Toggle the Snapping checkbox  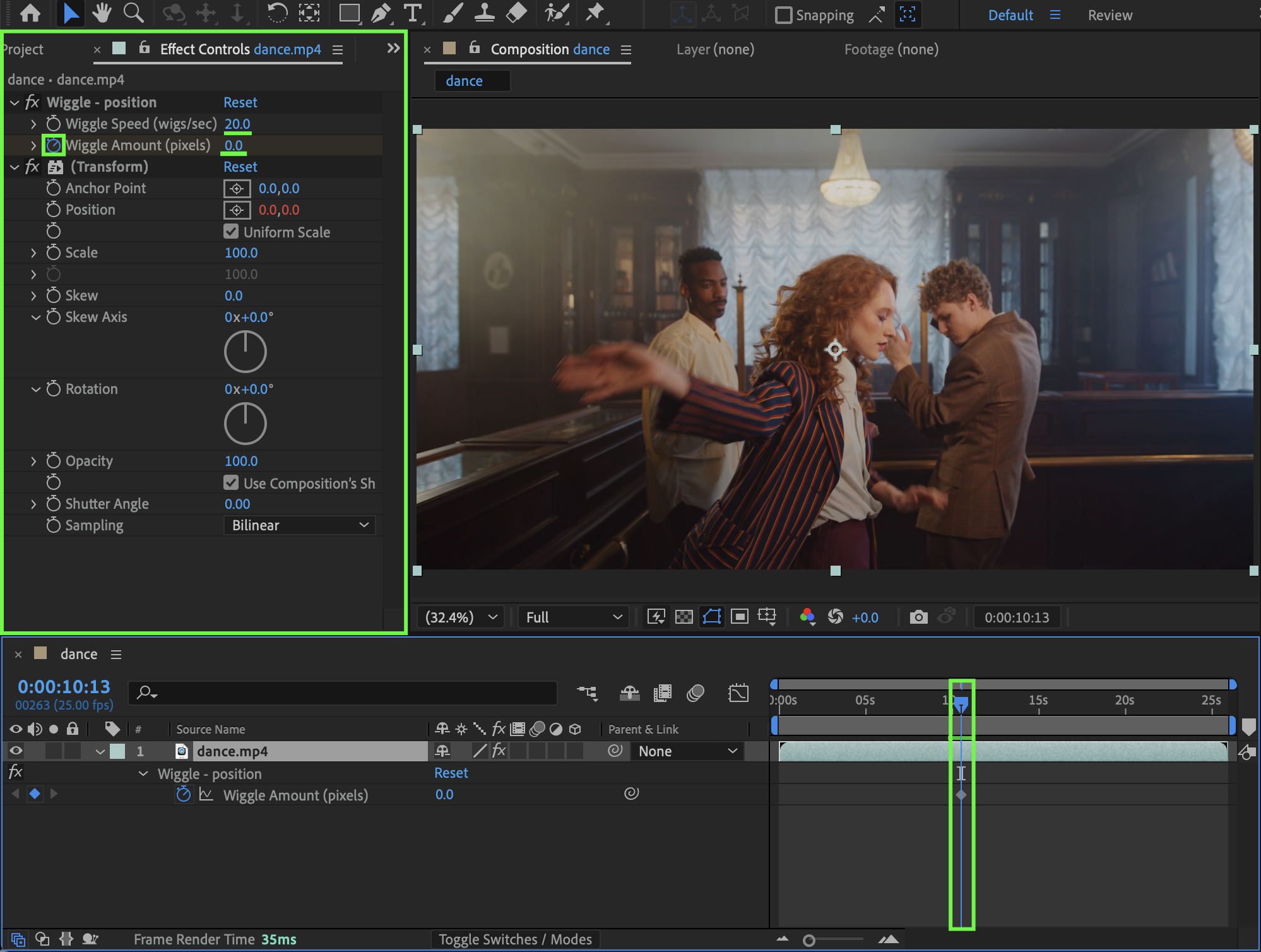pos(783,15)
